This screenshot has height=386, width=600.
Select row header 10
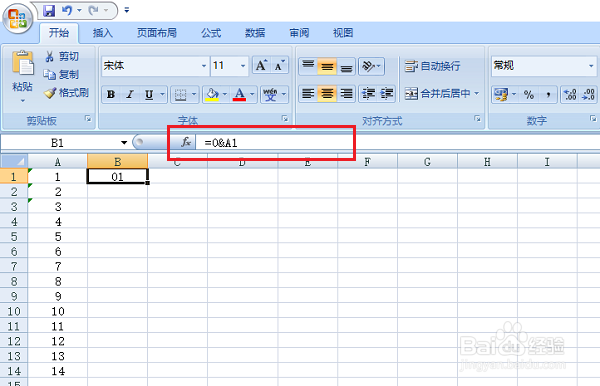point(14,311)
